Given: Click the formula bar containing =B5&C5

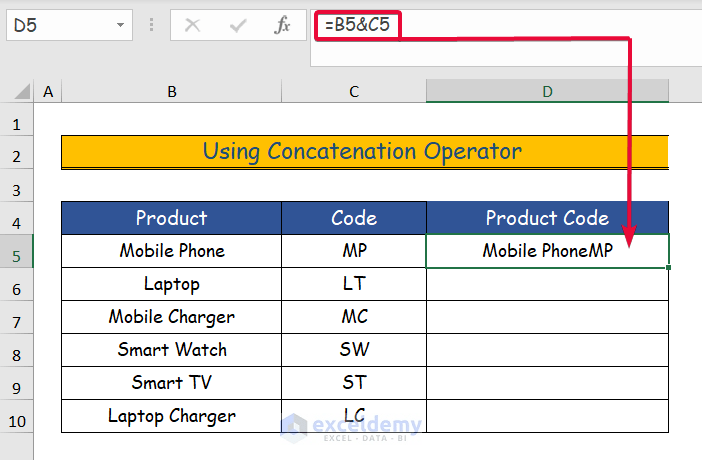Looking at the screenshot, I should (506, 38).
